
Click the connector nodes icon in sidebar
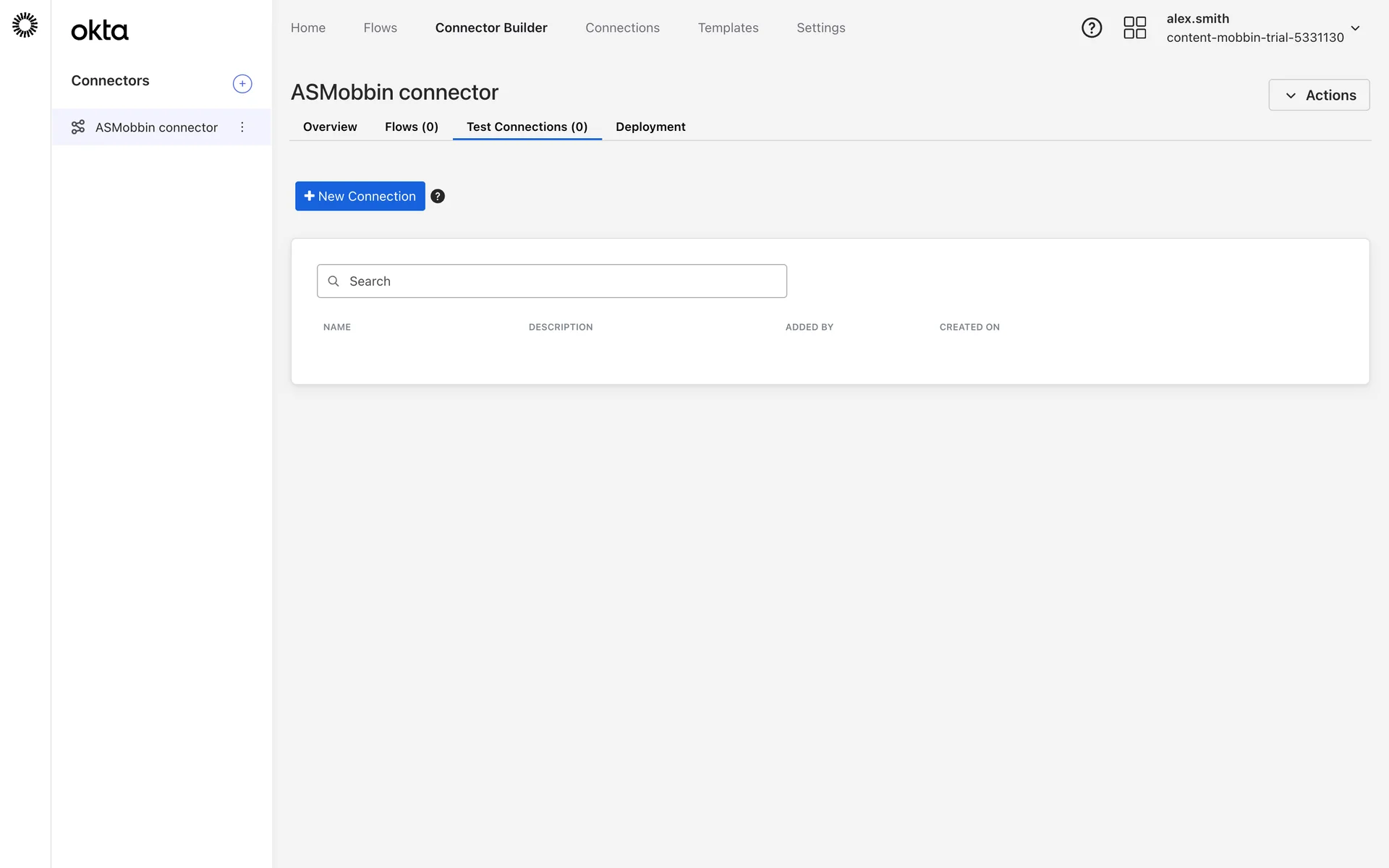pyautogui.click(x=78, y=127)
